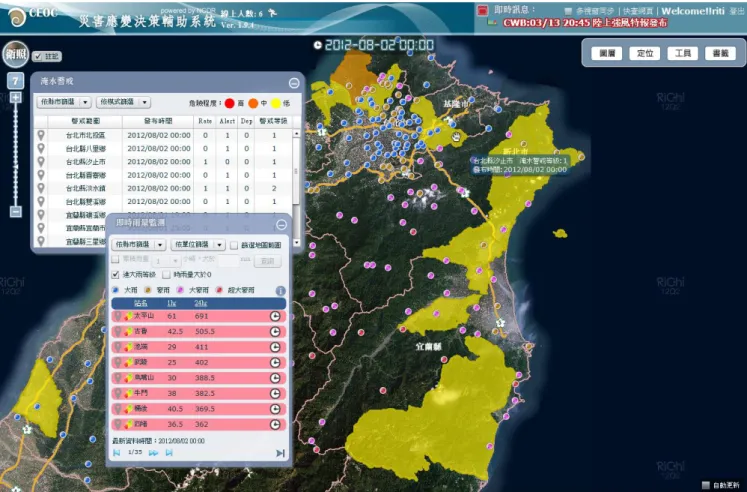Check the 時雨量大於0 checkbox
Image resolution: width=747 pixels, height=492 pixels.
166,275
